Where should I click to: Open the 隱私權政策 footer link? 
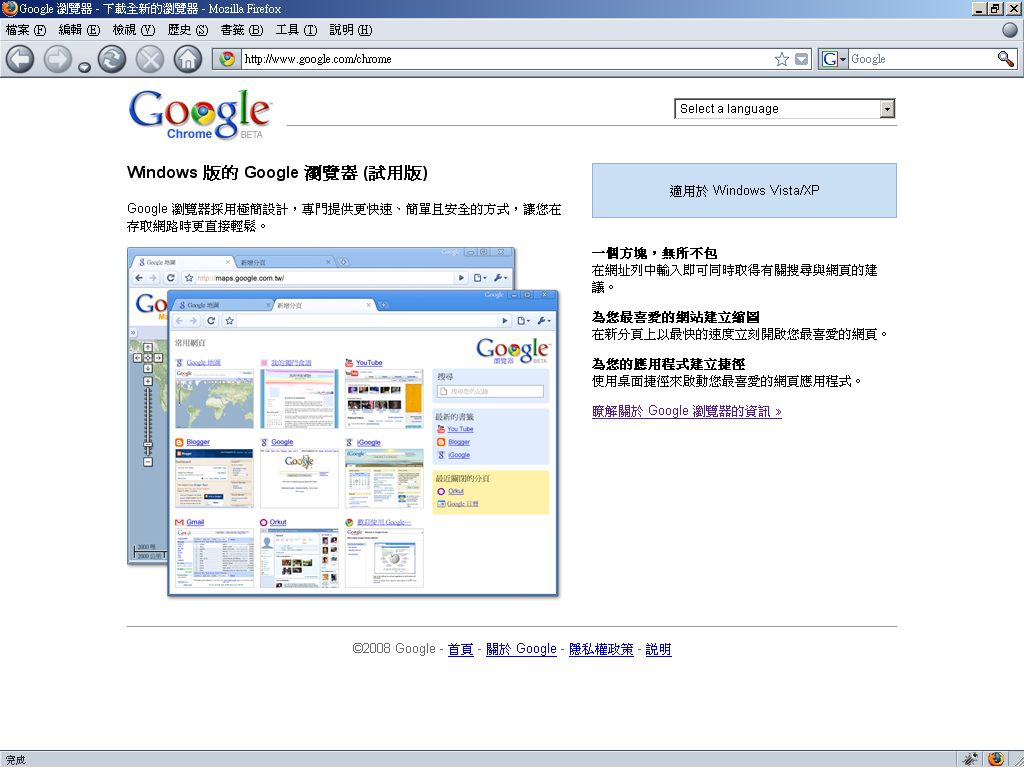[601, 649]
